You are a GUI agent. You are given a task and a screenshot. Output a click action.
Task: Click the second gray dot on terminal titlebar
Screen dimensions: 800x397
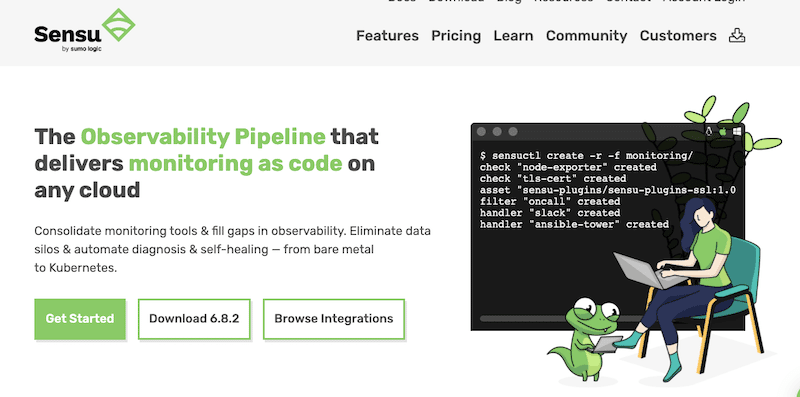pyautogui.click(x=497, y=132)
